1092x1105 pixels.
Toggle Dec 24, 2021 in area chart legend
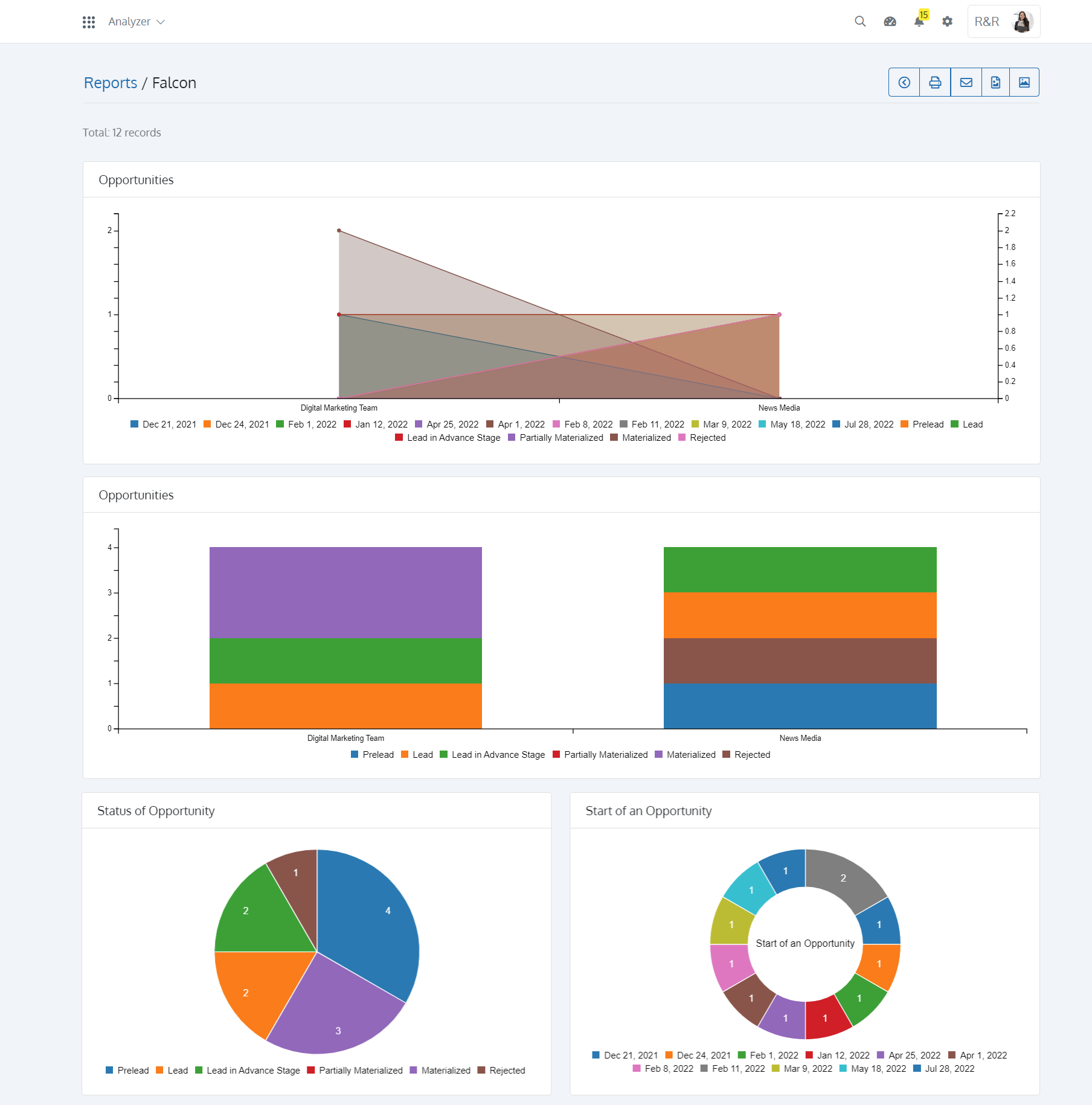click(x=236, y=424)
